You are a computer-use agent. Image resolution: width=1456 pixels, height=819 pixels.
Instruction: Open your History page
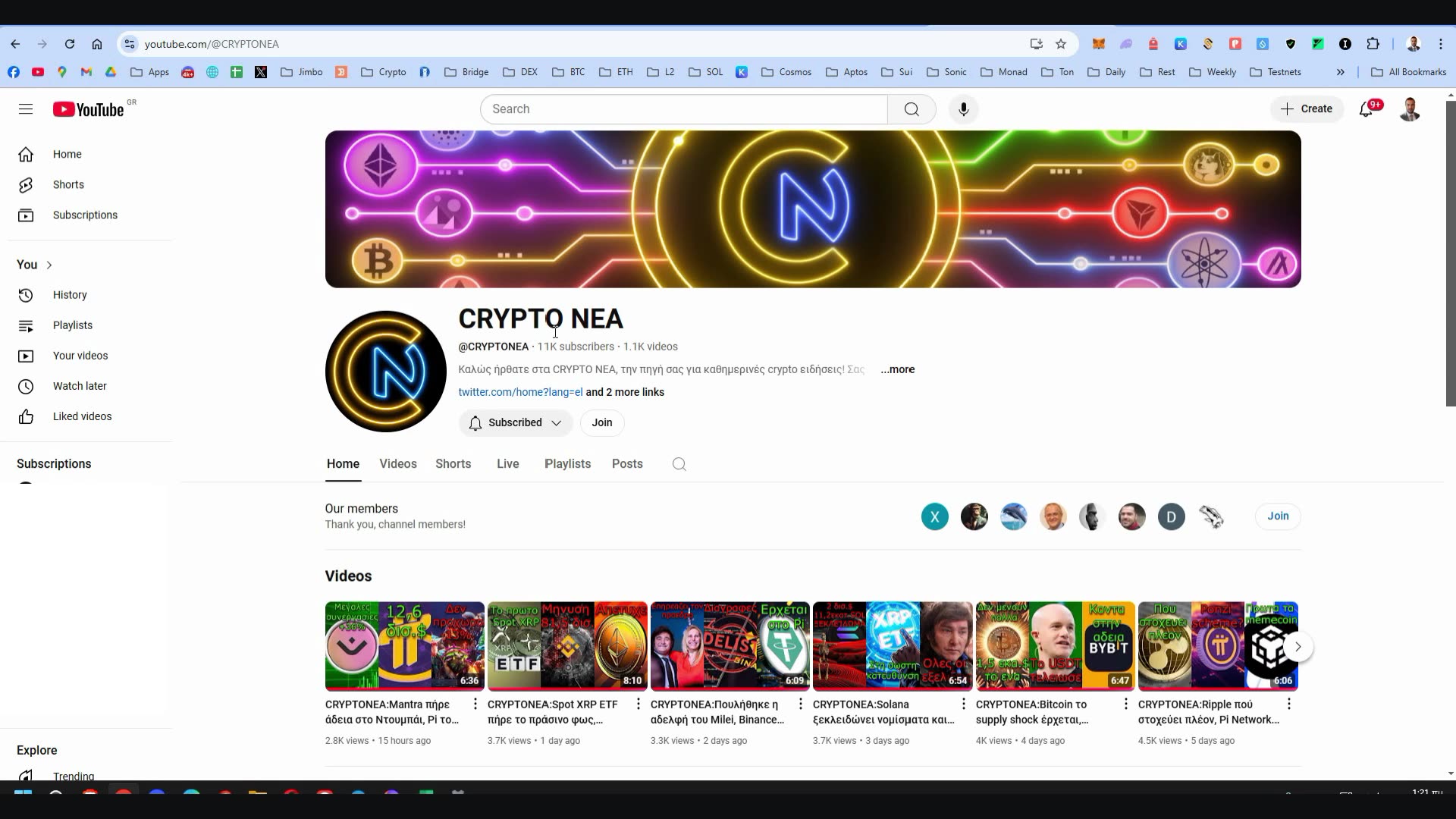(x=70, y=295)
